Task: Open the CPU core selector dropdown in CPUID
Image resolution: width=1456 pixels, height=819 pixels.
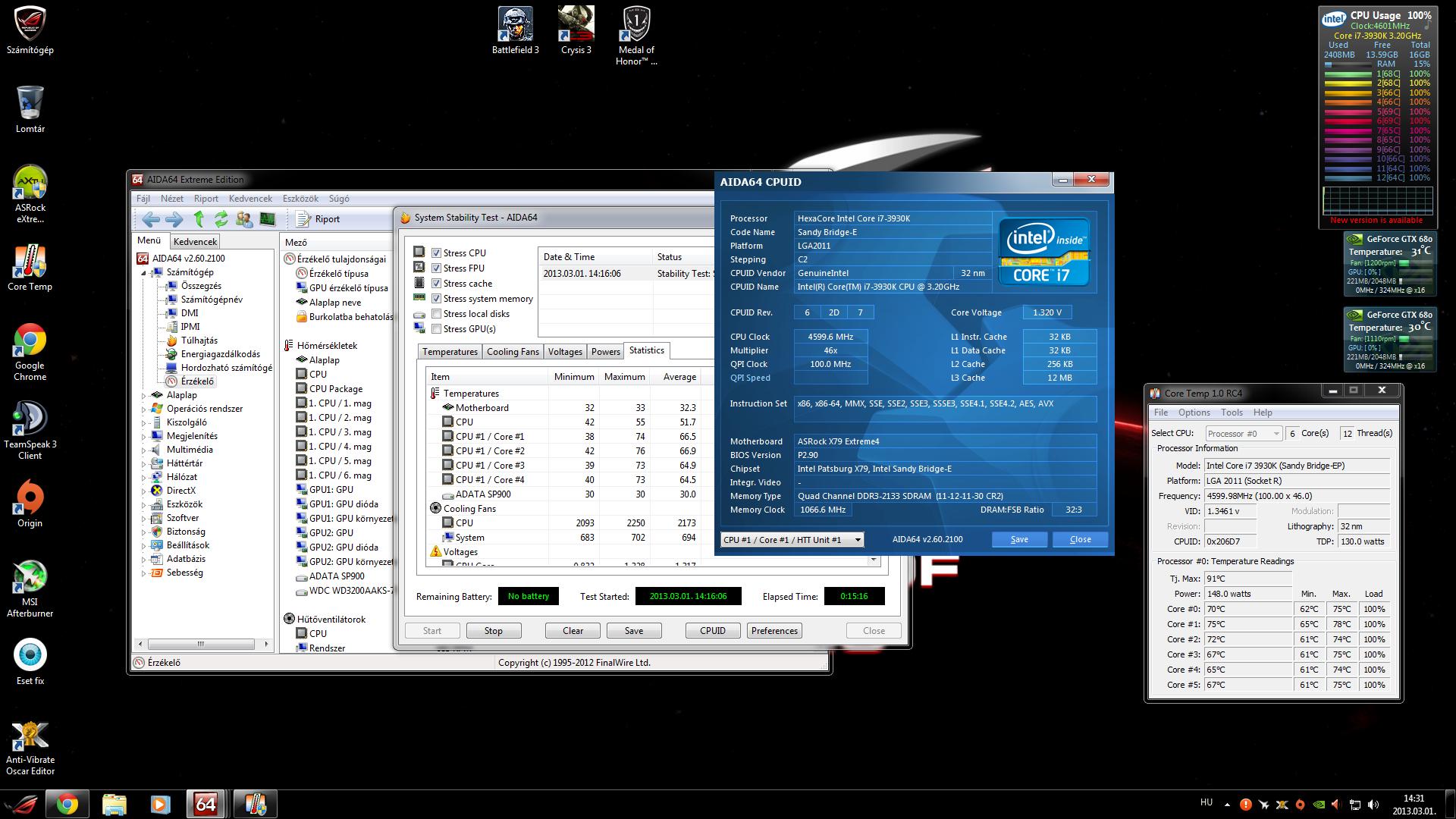Action: [792, 540]
